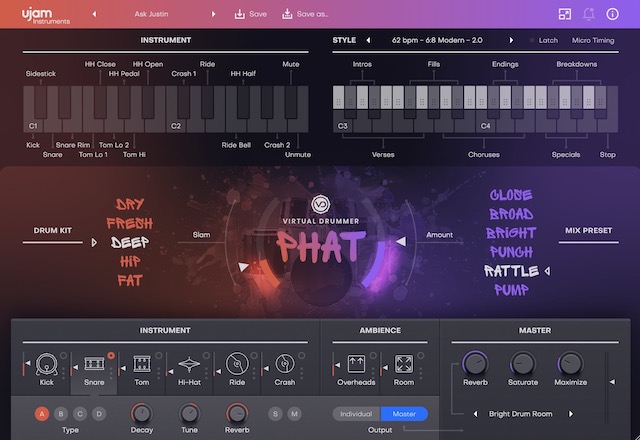Screen dimensions: 640x440
Task: Open the style selector 62 bpm Modern
Action: pyautogui.click(x=438, y=40)
